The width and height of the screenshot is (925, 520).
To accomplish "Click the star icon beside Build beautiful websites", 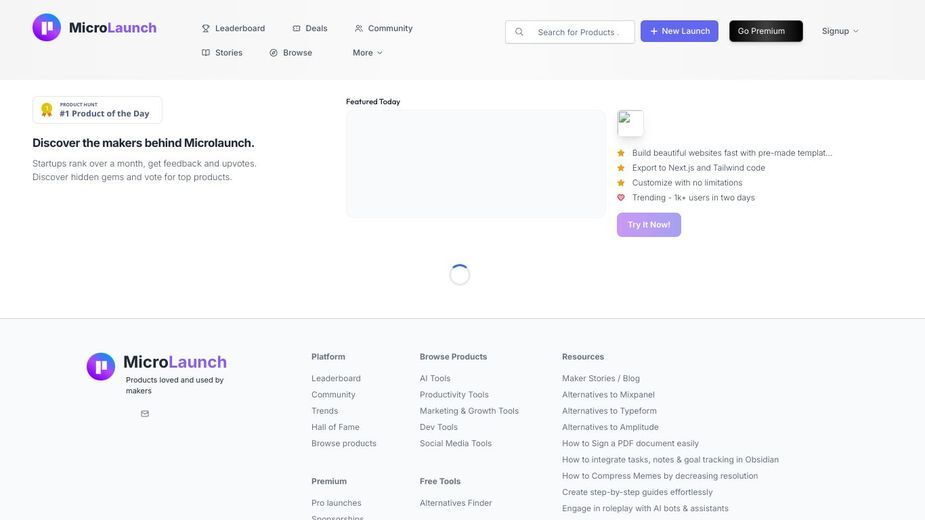I will click(x=621, y=153).
